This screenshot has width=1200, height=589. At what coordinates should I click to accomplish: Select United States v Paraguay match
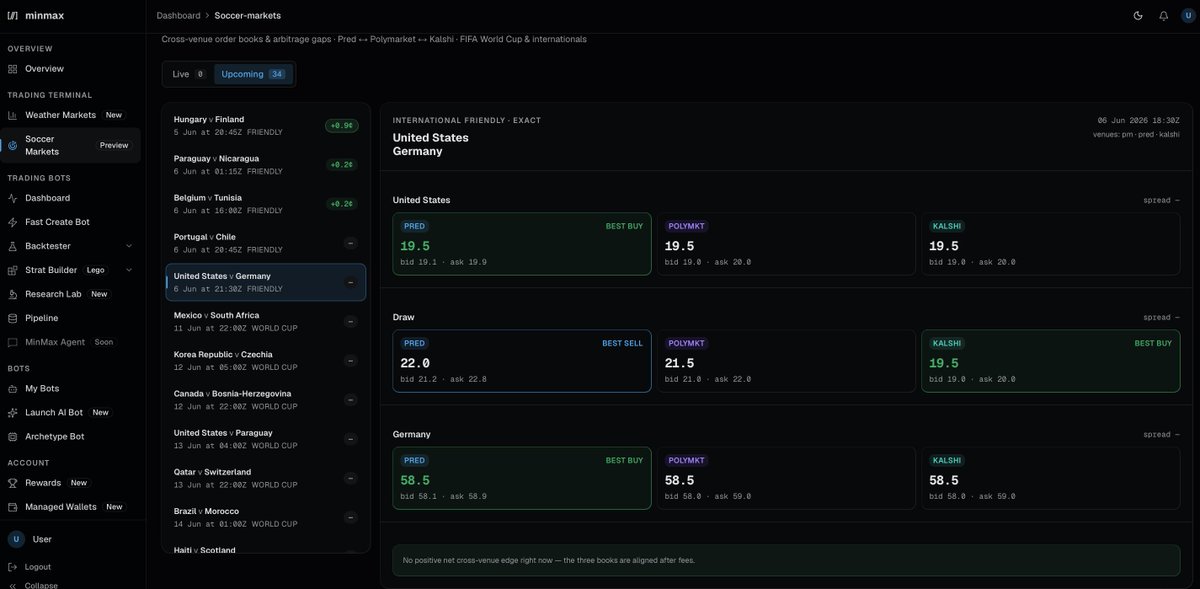[x=265, y=438]
